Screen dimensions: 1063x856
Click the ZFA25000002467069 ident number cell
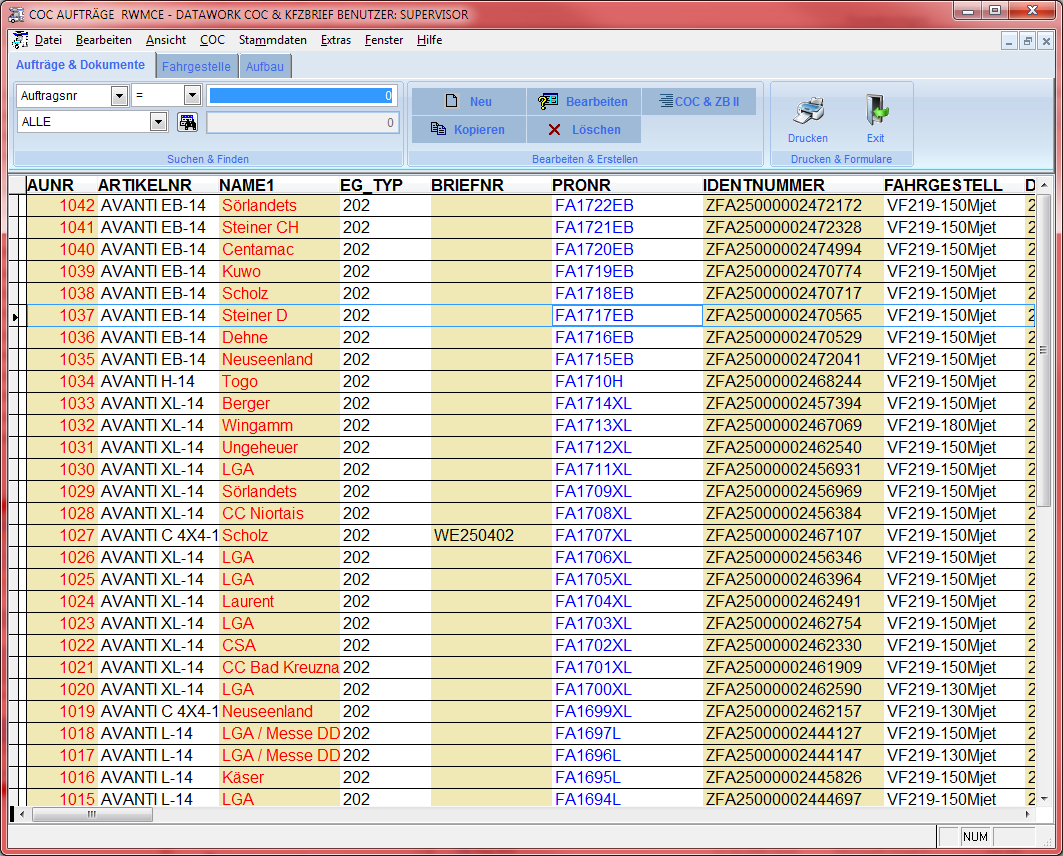tap(793, 426)
